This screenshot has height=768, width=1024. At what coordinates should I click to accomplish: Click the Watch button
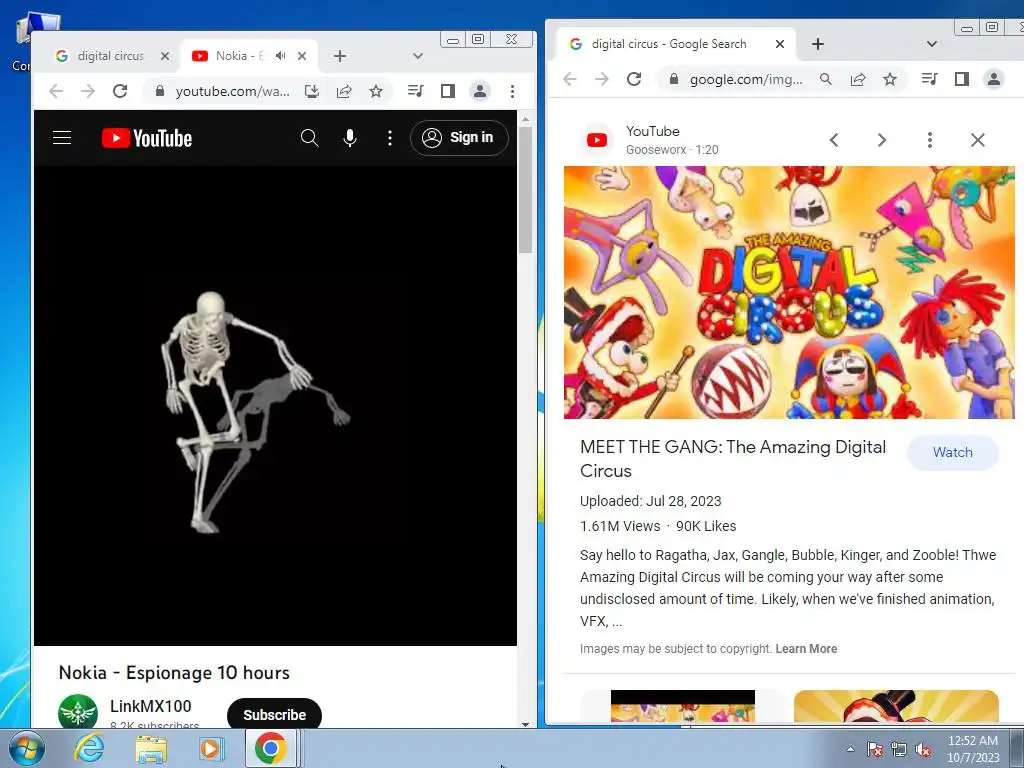pyautogui.click(x=953, y=453)
